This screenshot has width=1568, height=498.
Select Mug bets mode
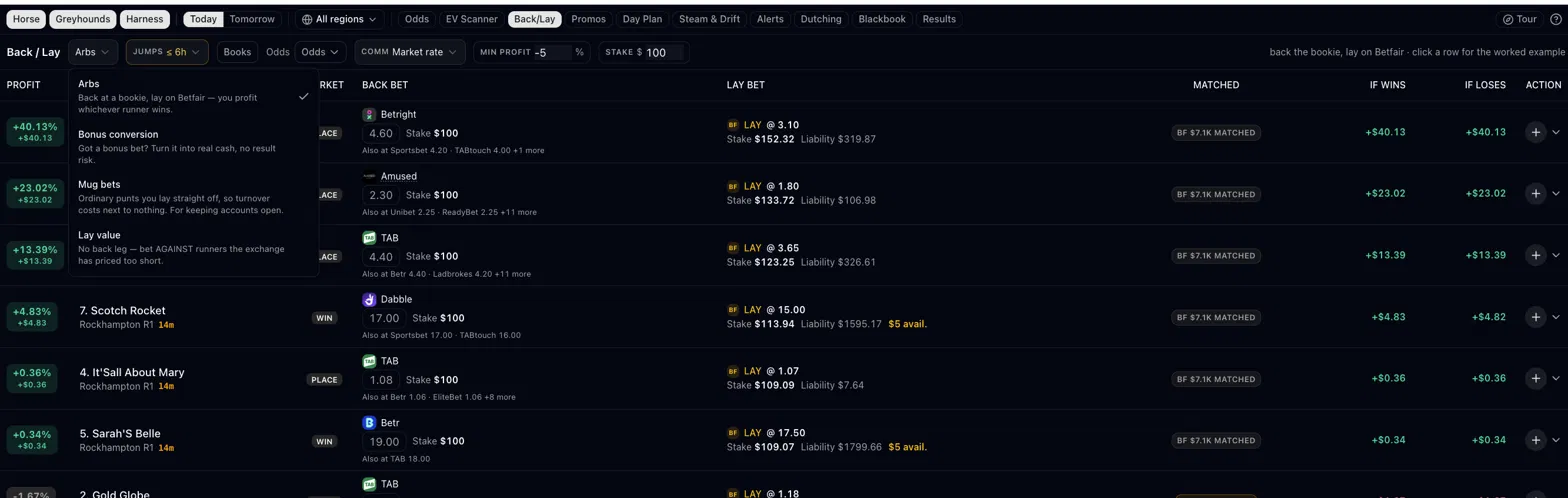[194, 197]
